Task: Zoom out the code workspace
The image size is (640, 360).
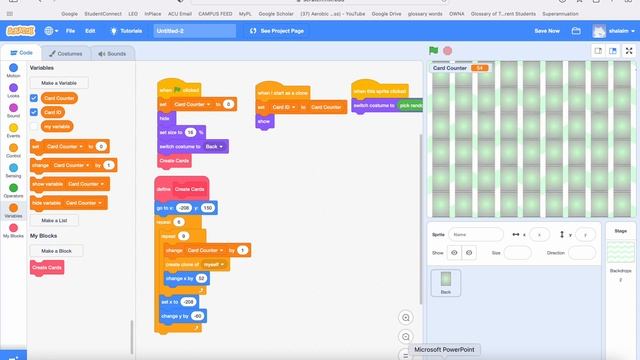Action: click(x=406, y=337)
